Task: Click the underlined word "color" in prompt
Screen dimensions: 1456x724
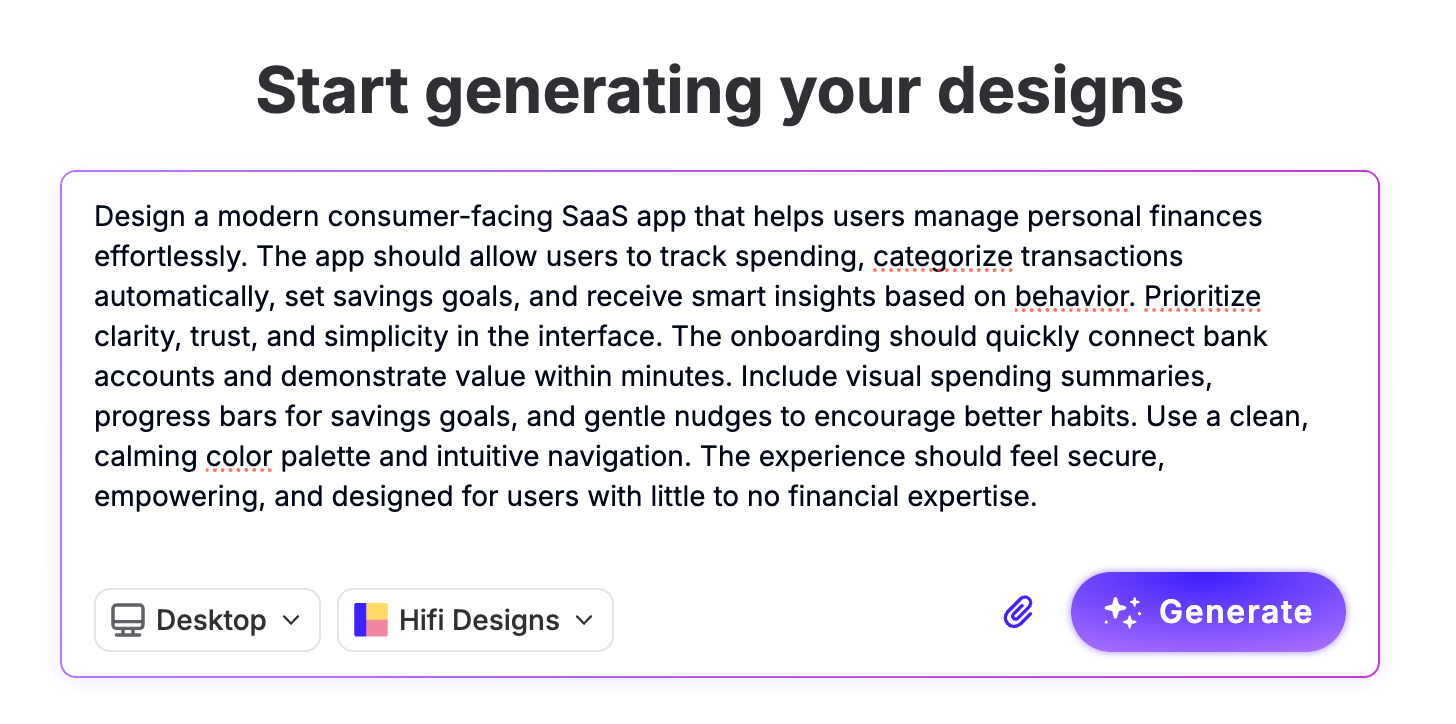Action: point(239,456)
